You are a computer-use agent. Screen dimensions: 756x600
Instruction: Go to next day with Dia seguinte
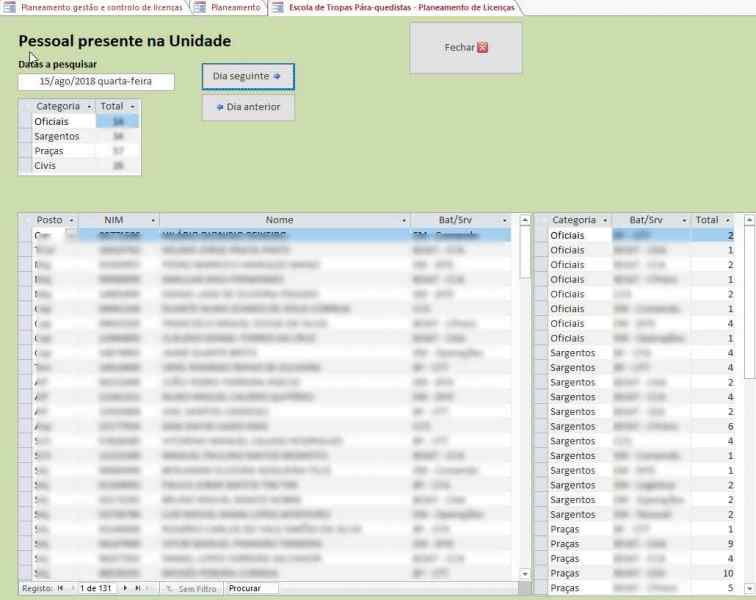(x=248, y=76)
